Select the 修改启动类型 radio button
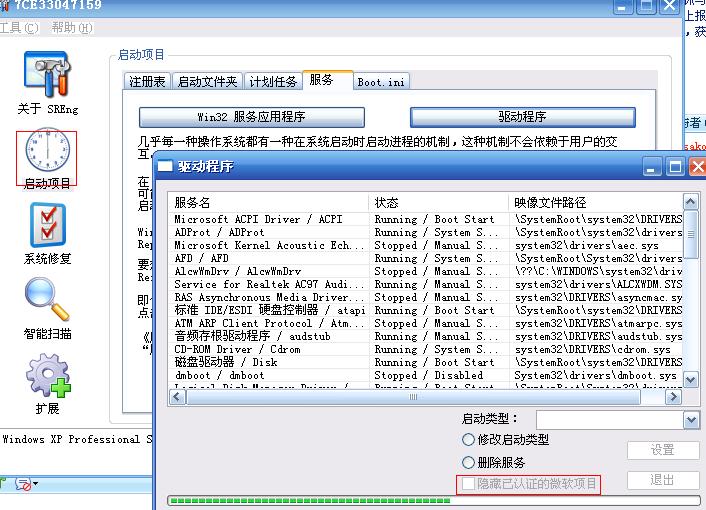706x510 pixels. [468, 439]
